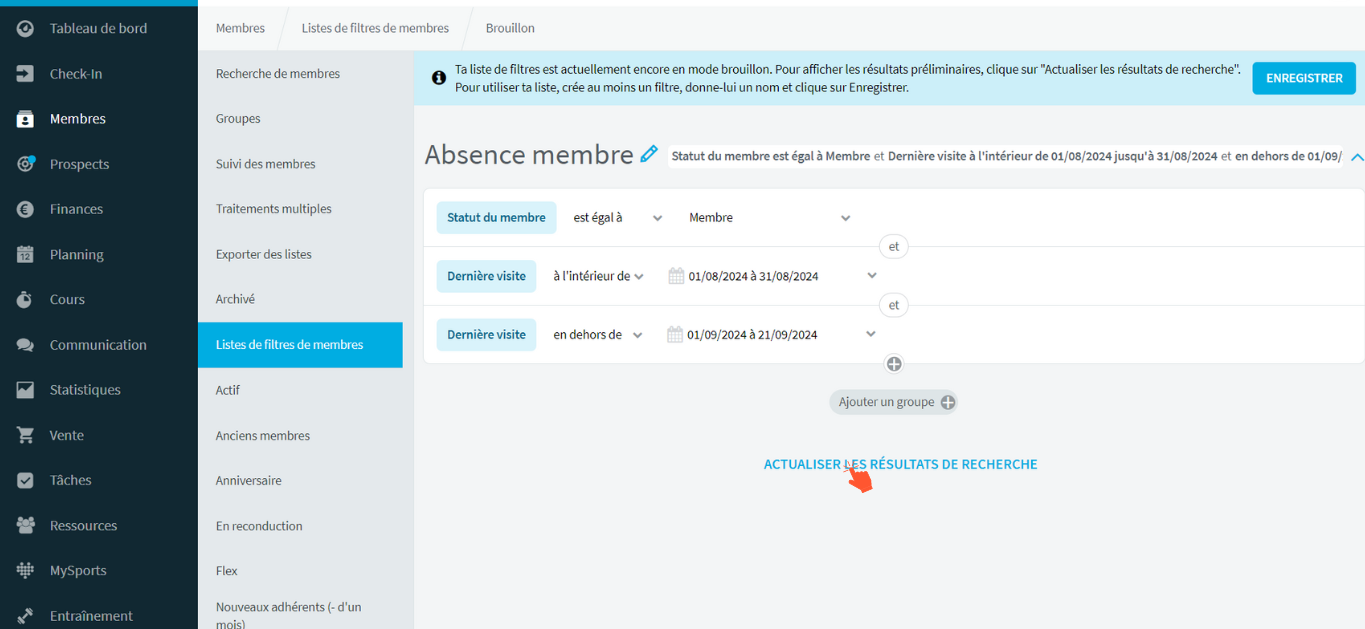Select Listes de filtres de membres
The image size is (1365, 629).
[300, 345]
